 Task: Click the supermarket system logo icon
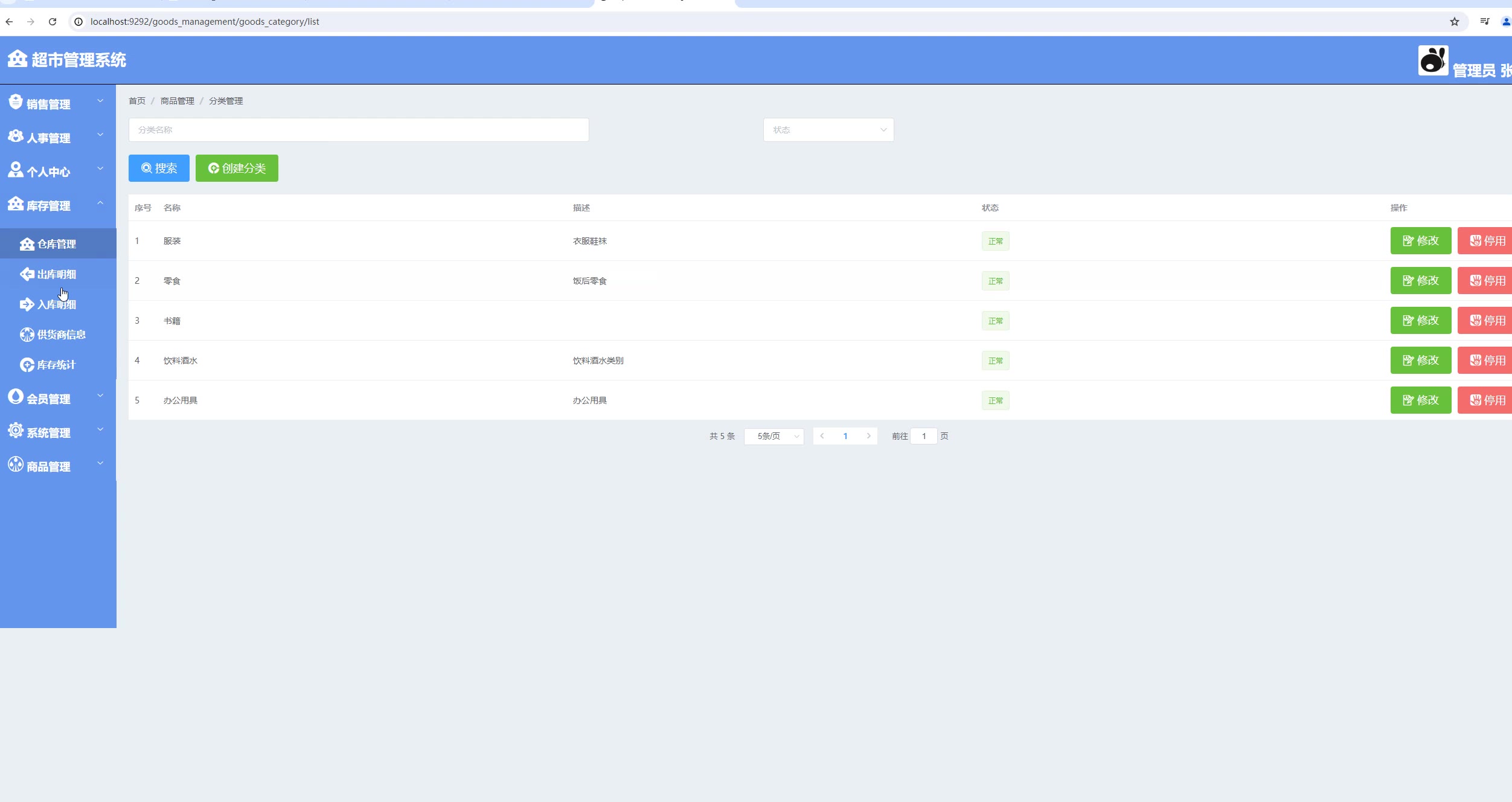[17, 59]
